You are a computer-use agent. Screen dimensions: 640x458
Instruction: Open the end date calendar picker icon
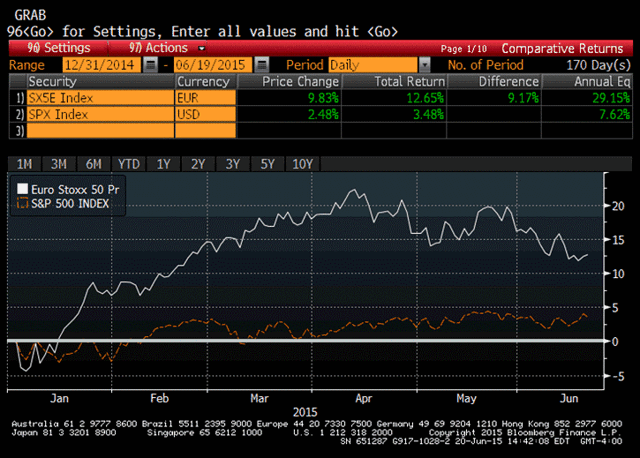click(x=262, y=64)
